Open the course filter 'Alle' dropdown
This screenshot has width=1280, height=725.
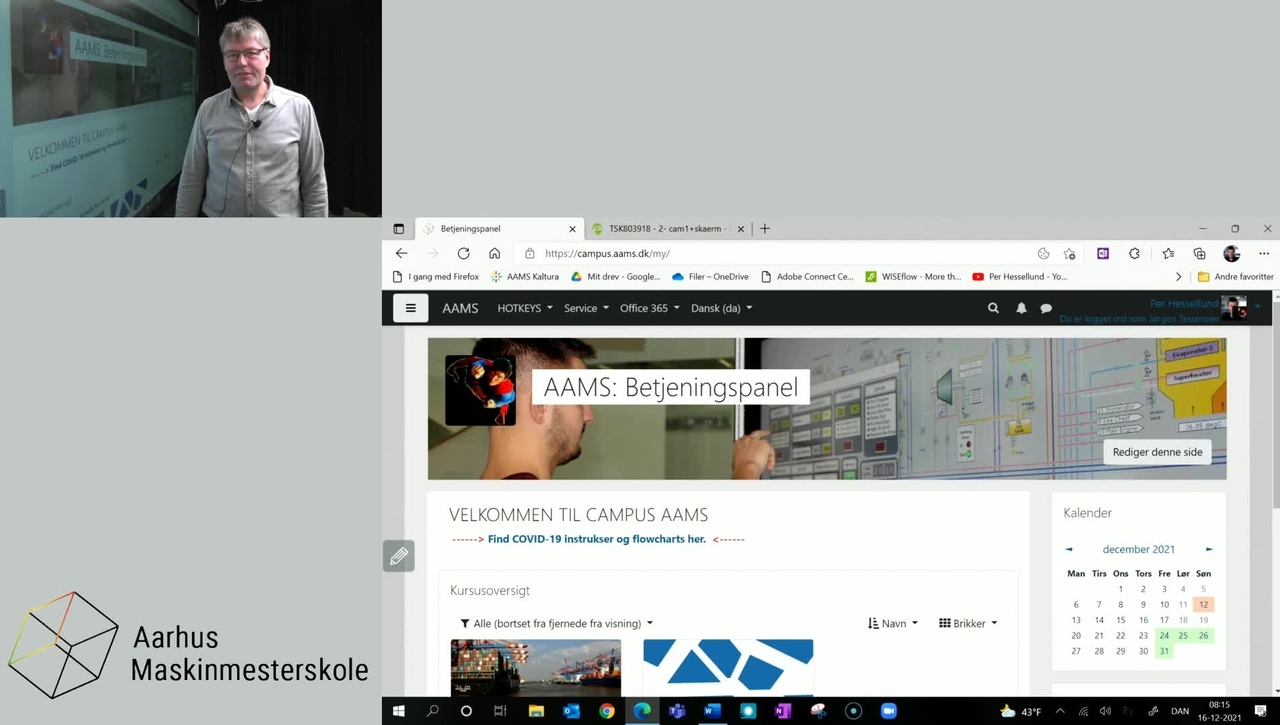point(557,623)
